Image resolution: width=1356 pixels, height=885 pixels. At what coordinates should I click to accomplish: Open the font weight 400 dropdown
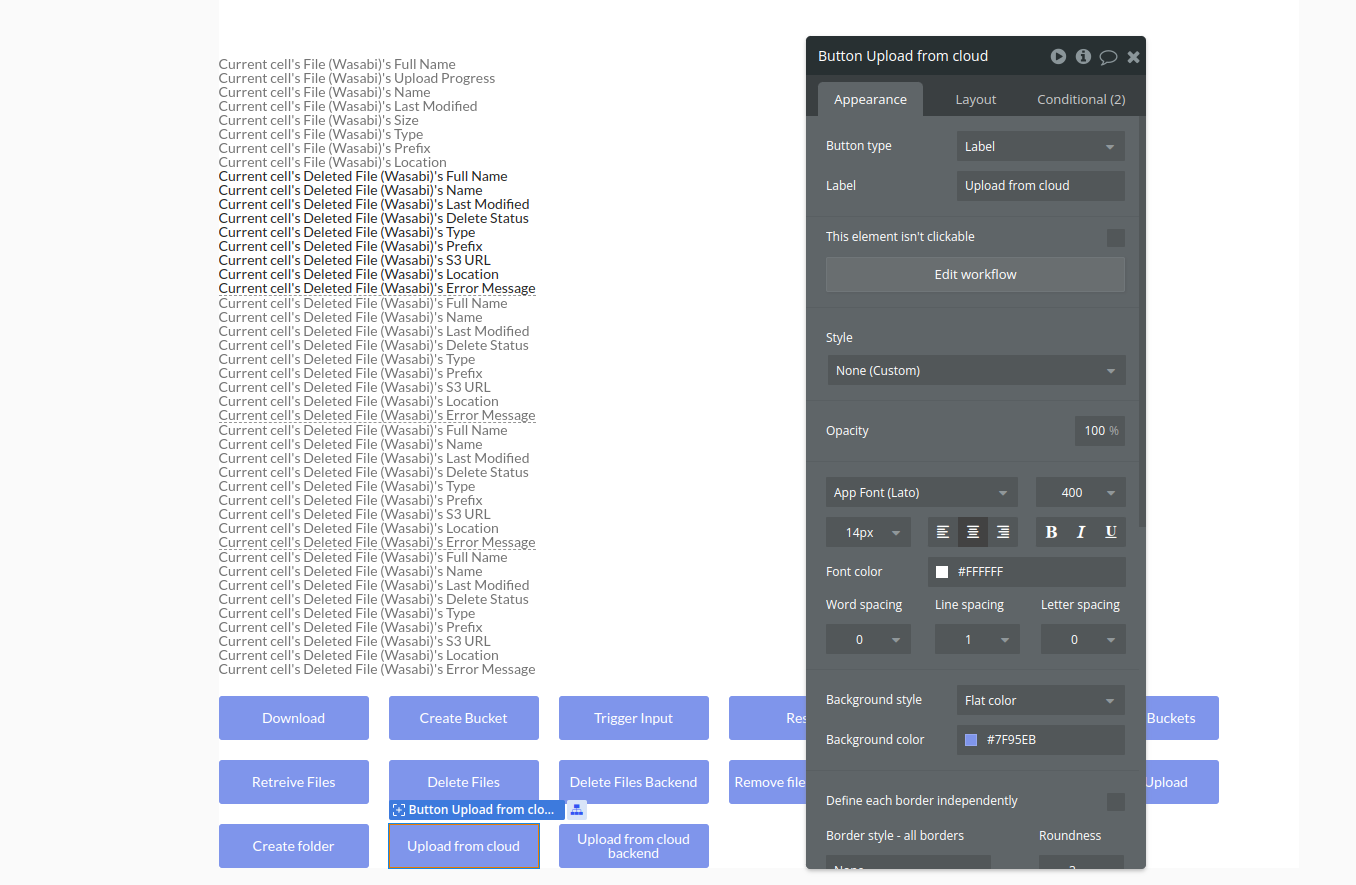pyautogui.click(x=1081, y=492)
